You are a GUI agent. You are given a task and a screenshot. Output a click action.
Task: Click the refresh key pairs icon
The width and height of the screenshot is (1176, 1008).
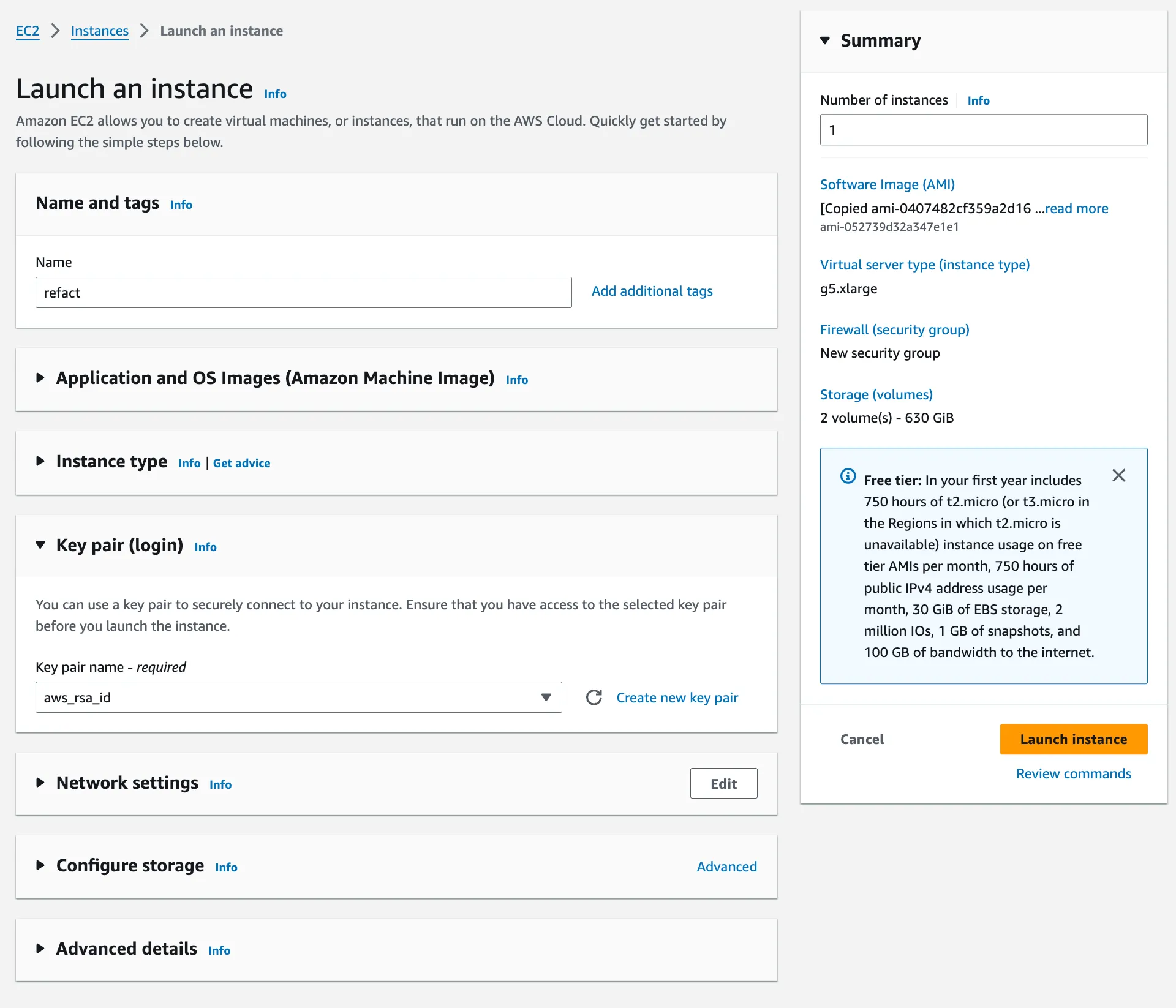coord(594,698)
